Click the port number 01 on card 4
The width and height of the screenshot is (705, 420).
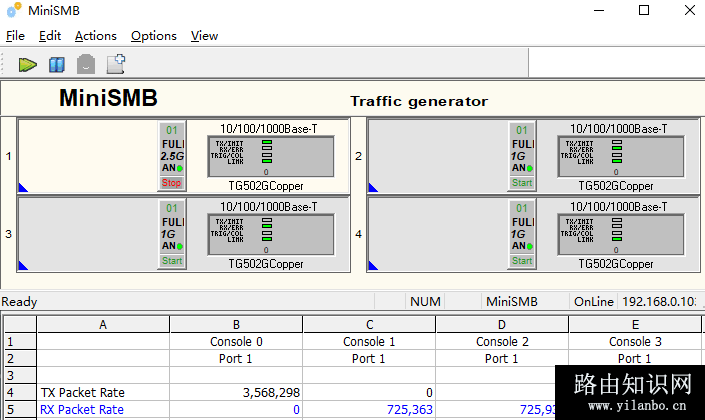pos(522,208)
